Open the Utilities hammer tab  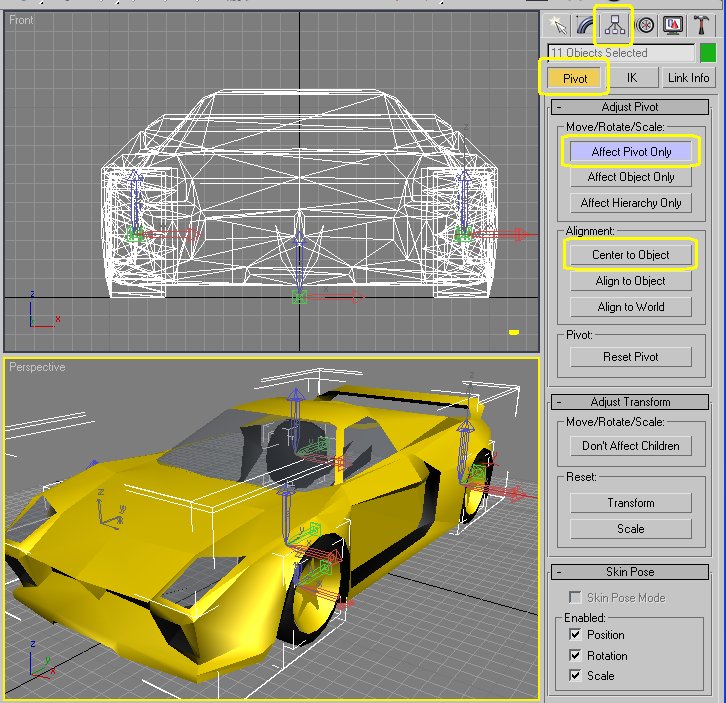pyautogui.click(x=702, y=24)
